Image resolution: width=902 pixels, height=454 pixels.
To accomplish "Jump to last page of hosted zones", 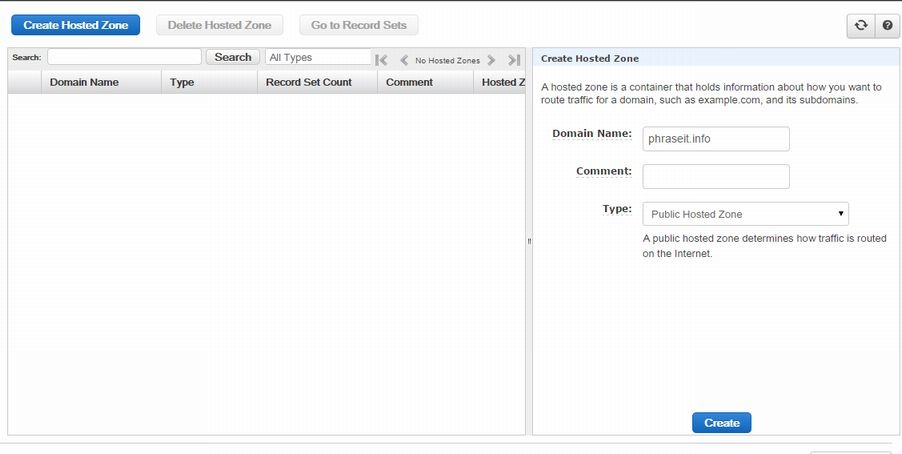I will click(514, 60).
